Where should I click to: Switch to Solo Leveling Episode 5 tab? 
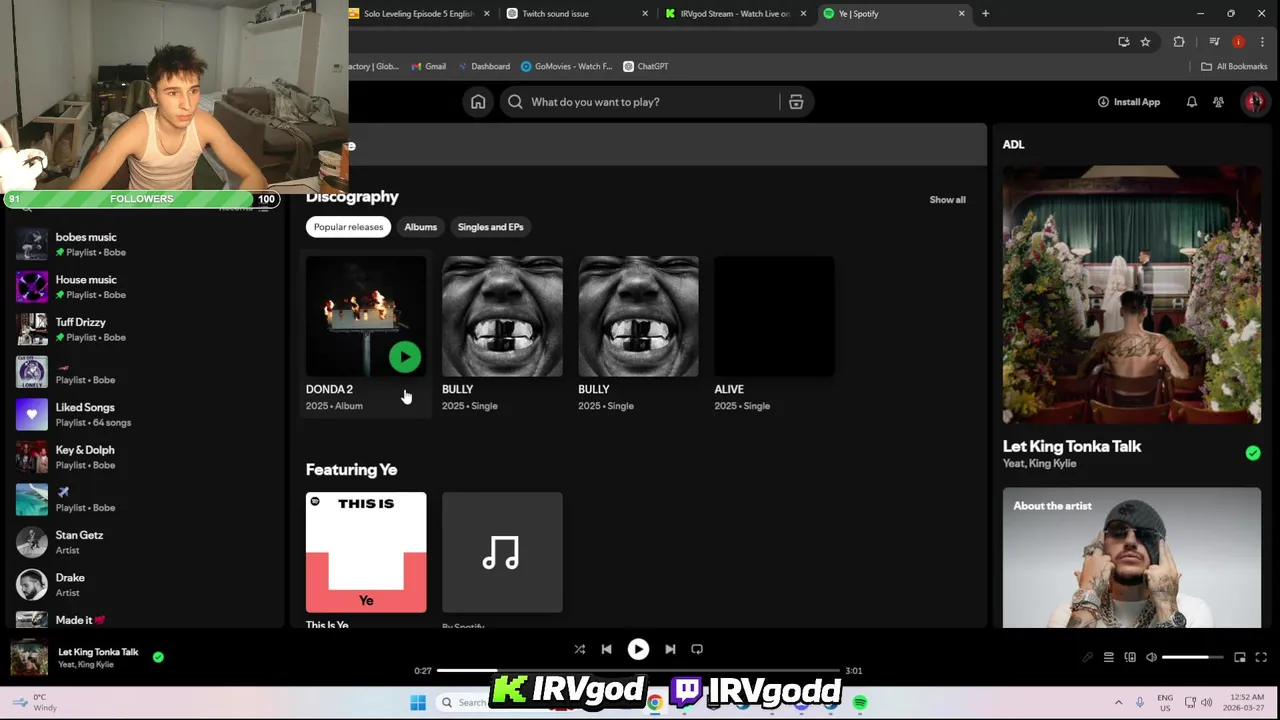point(420,14)
